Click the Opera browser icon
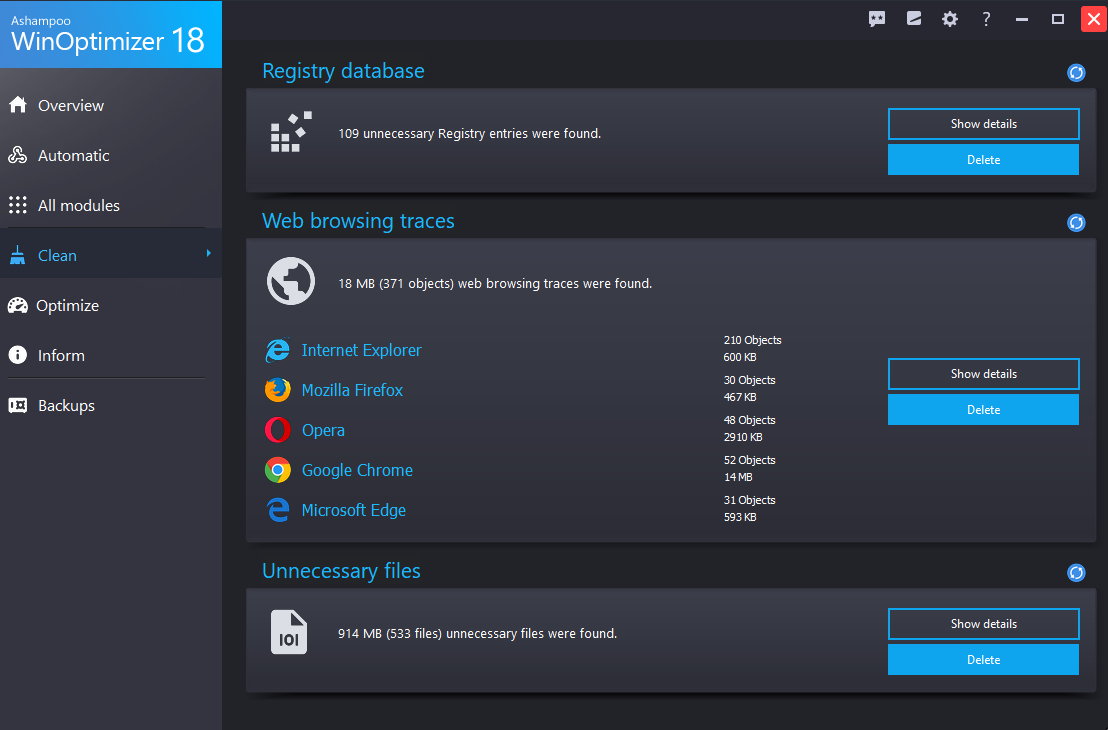Viewport: 1108px width, 730px height. (x=277, y=430)
